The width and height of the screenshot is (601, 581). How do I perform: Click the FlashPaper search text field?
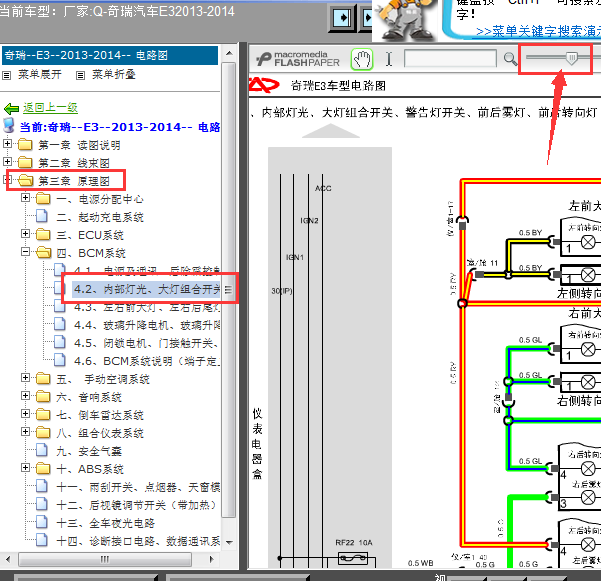tap(450, 59)
